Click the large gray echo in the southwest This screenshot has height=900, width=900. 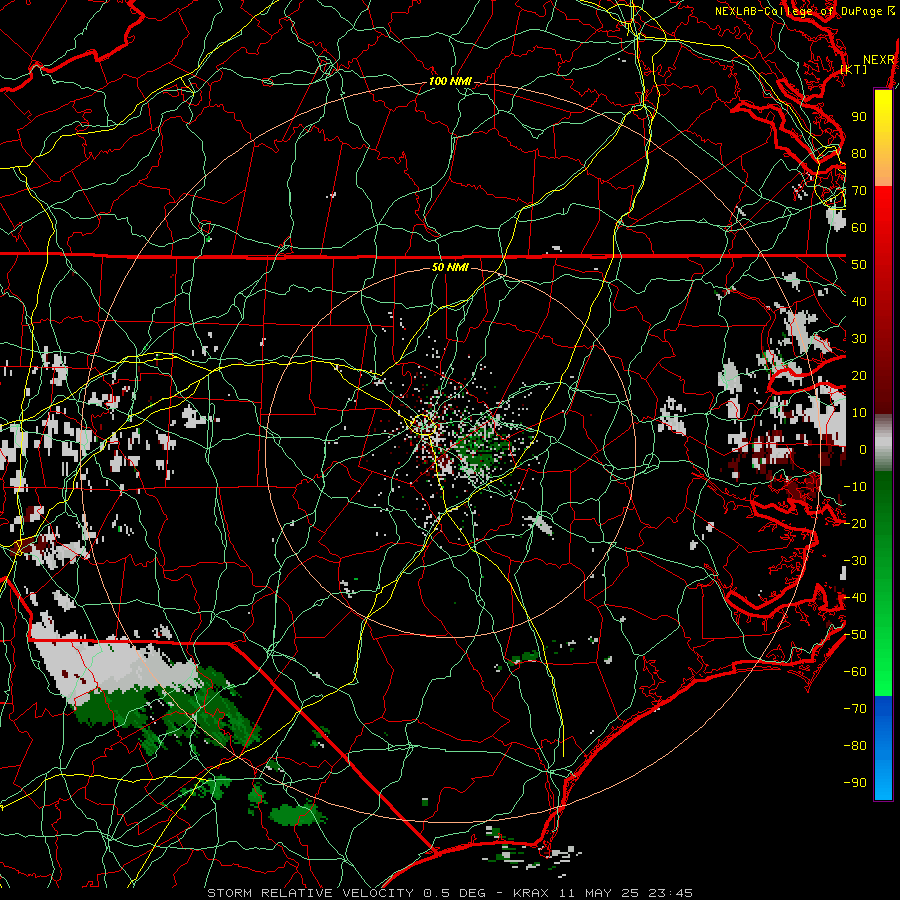click(x=115, y=669)
